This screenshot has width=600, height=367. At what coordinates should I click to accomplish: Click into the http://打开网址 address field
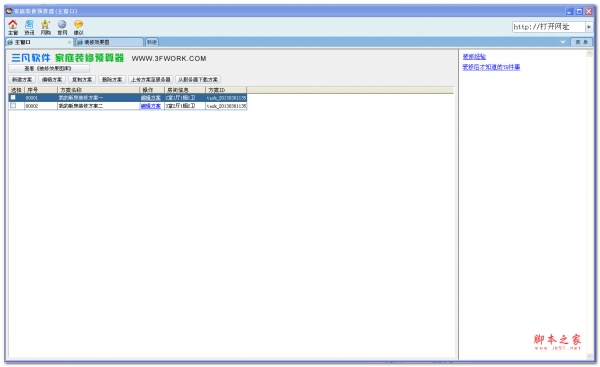coord(549,27)
